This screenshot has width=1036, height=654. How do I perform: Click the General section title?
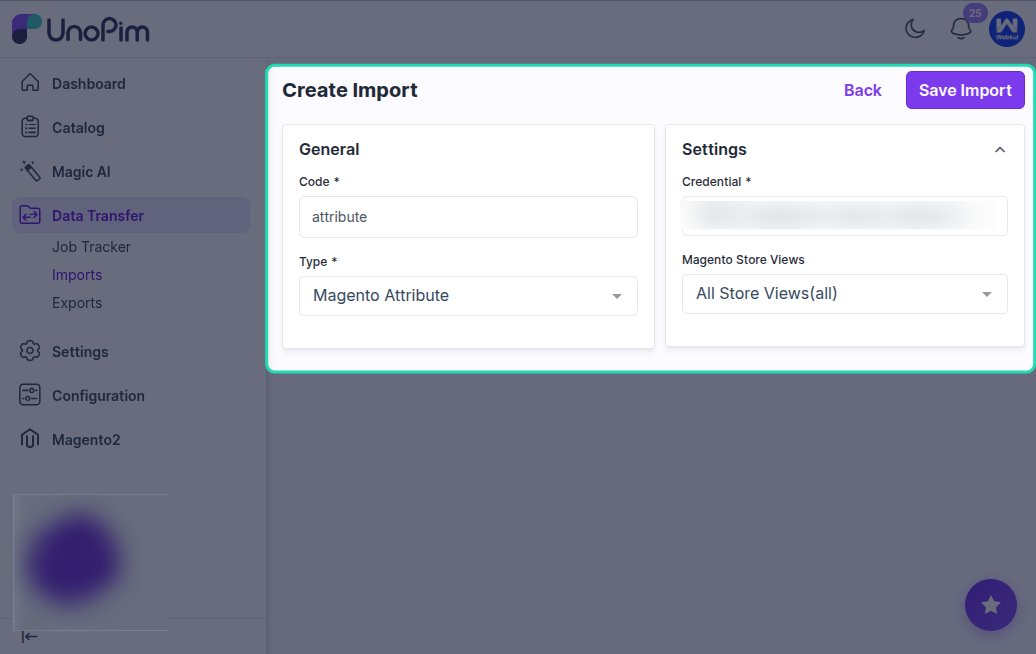[x=329, y=149]
